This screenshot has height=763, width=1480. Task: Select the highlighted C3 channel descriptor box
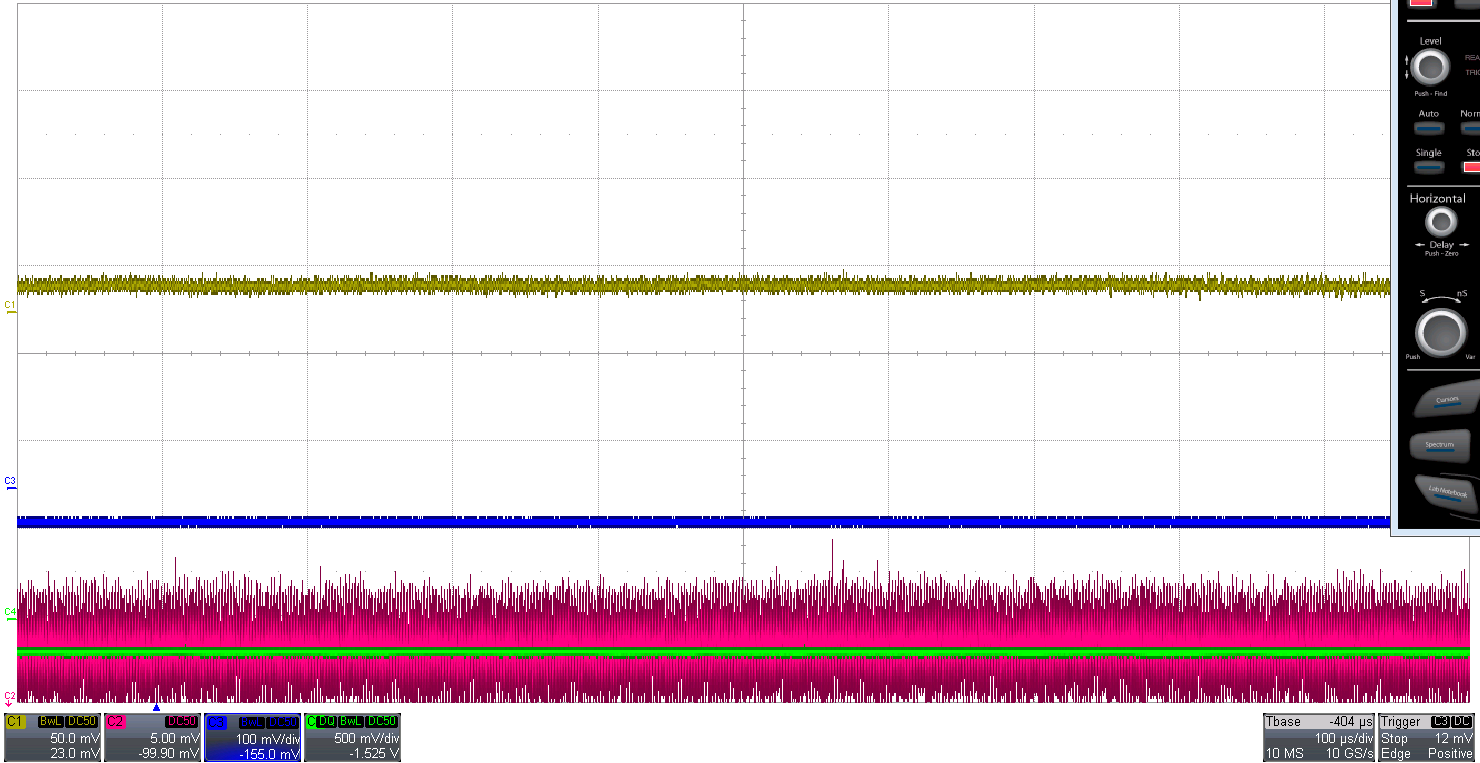(253, 737)
